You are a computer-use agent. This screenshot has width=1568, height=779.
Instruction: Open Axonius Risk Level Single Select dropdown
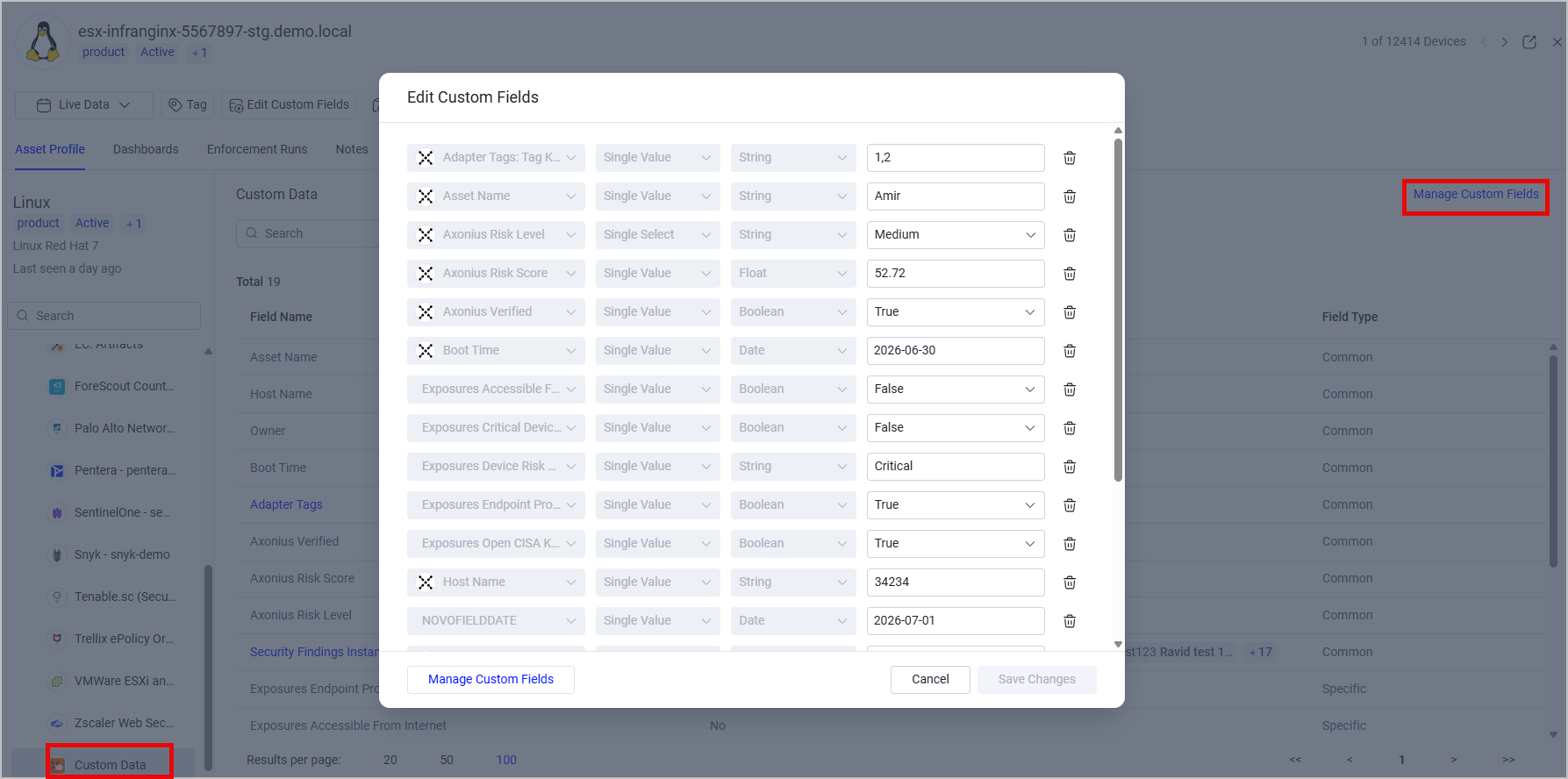pyautogui.click(x=657, y=235)
